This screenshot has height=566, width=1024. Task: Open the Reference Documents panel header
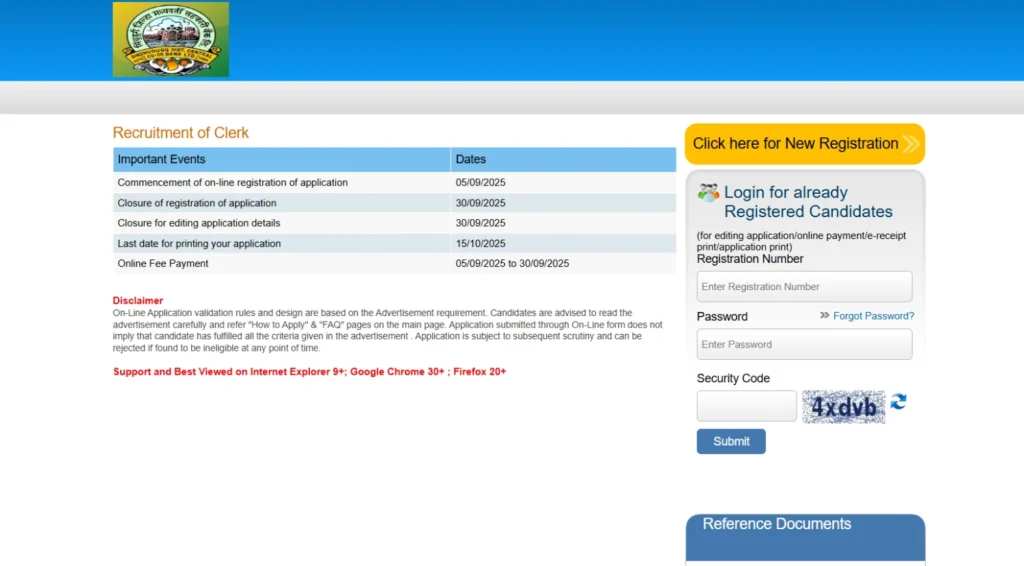pyautogui.click(x=805, y=536)
